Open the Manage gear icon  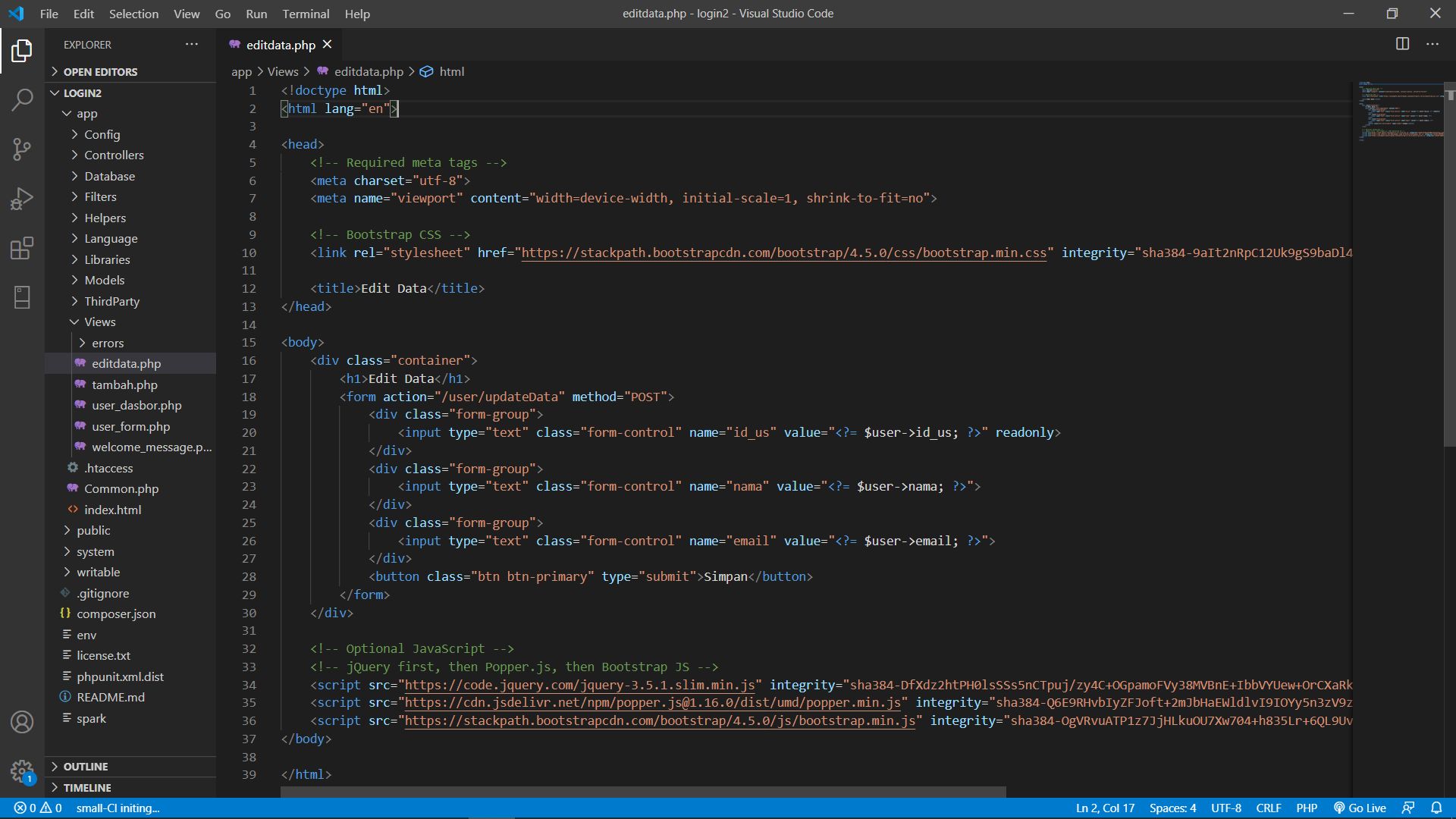(22, 771)
